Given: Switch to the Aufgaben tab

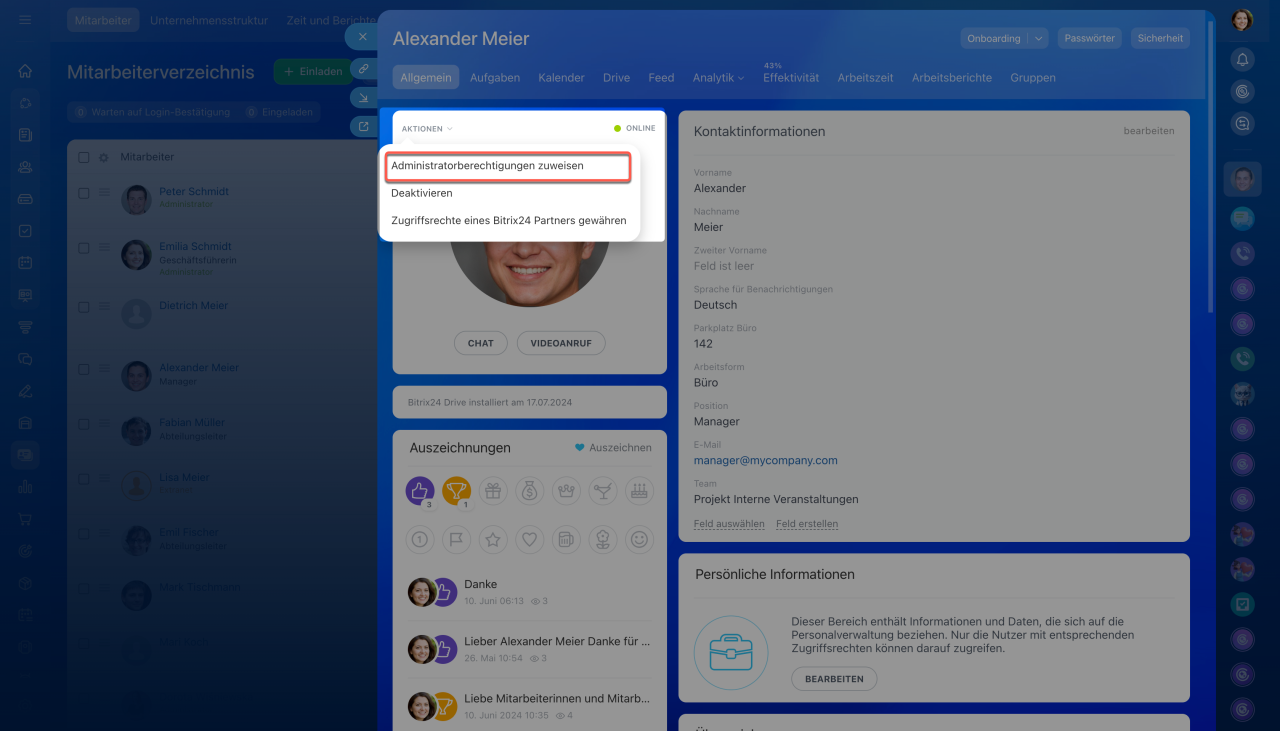Looking at the screenshot, I should pyautogui.click(x=495, y=78).
